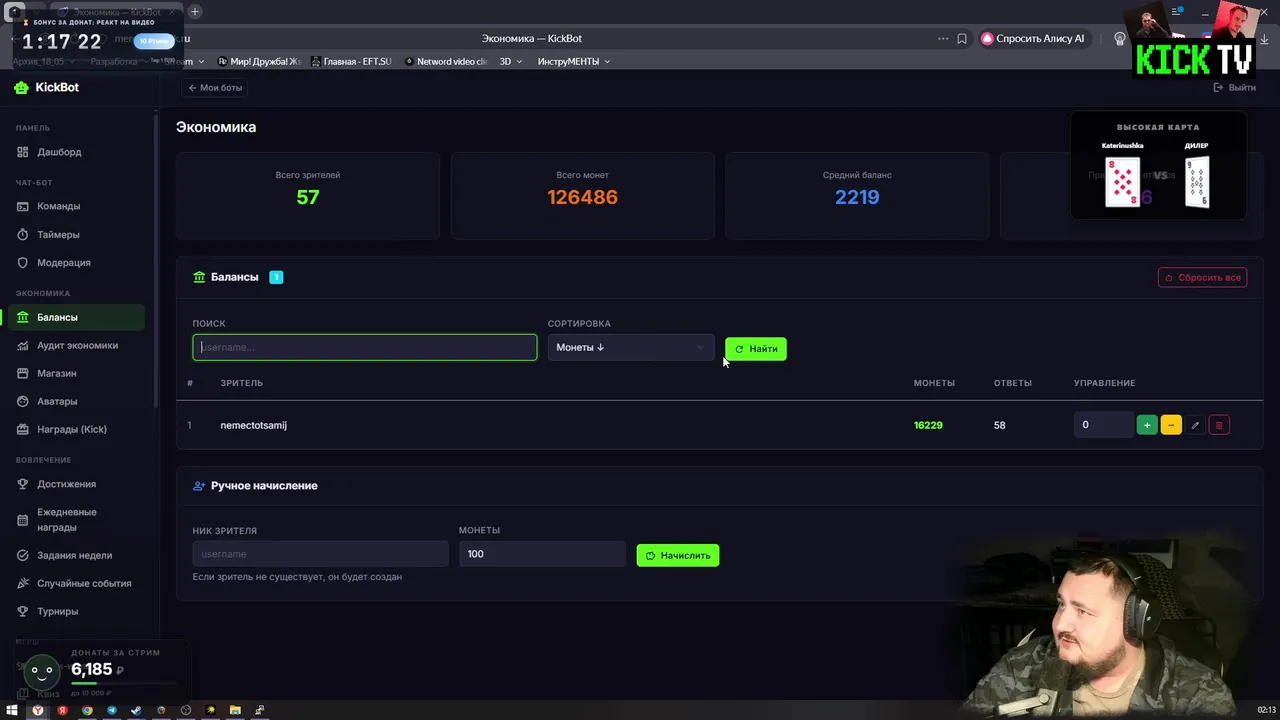Open a new browser tab with plus
This screenshot has width=1280, height=720.
pyautogui.click(x=195, y=12)
